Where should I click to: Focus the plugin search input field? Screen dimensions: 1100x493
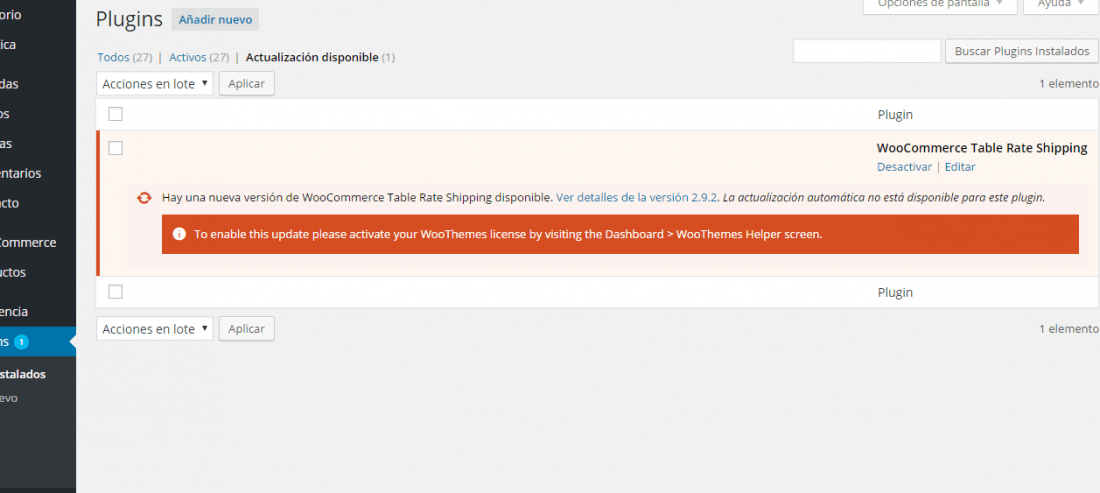point(867,51)
